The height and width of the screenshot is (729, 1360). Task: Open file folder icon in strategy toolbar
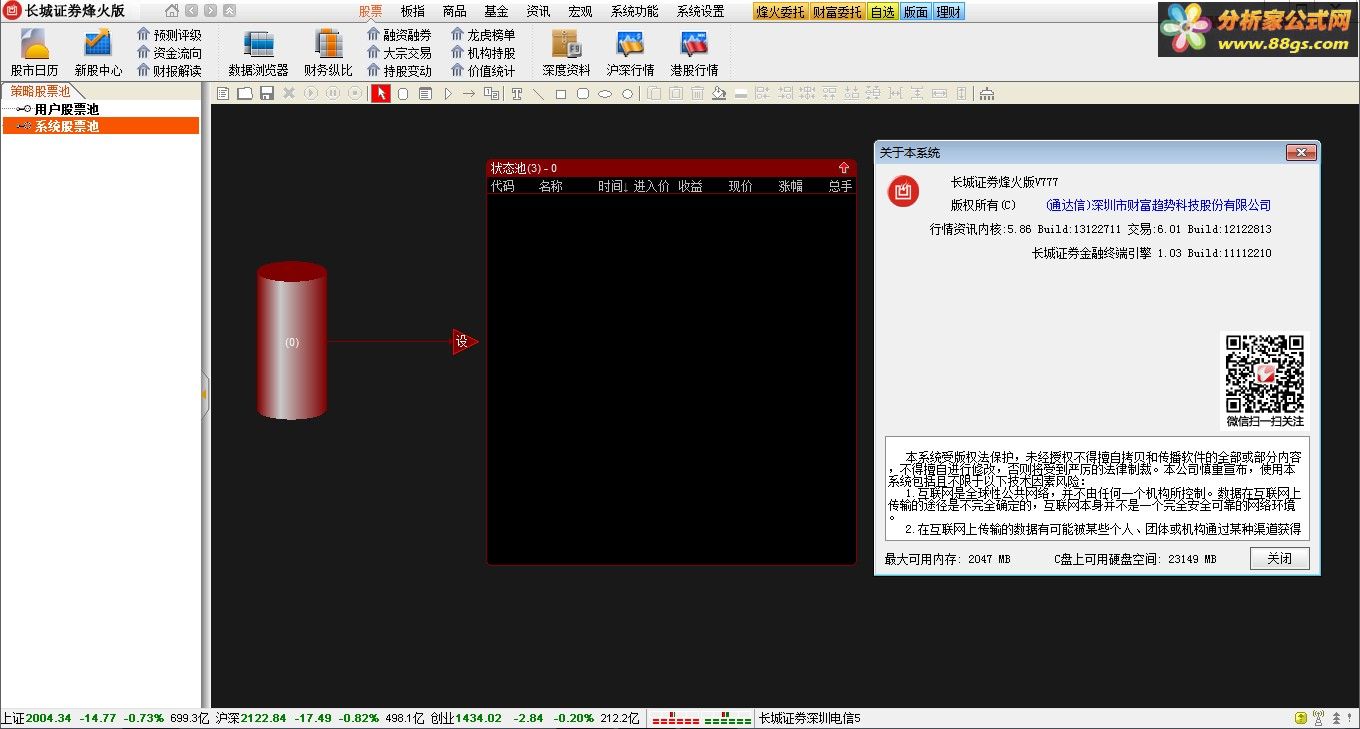[x=245, y=94]
